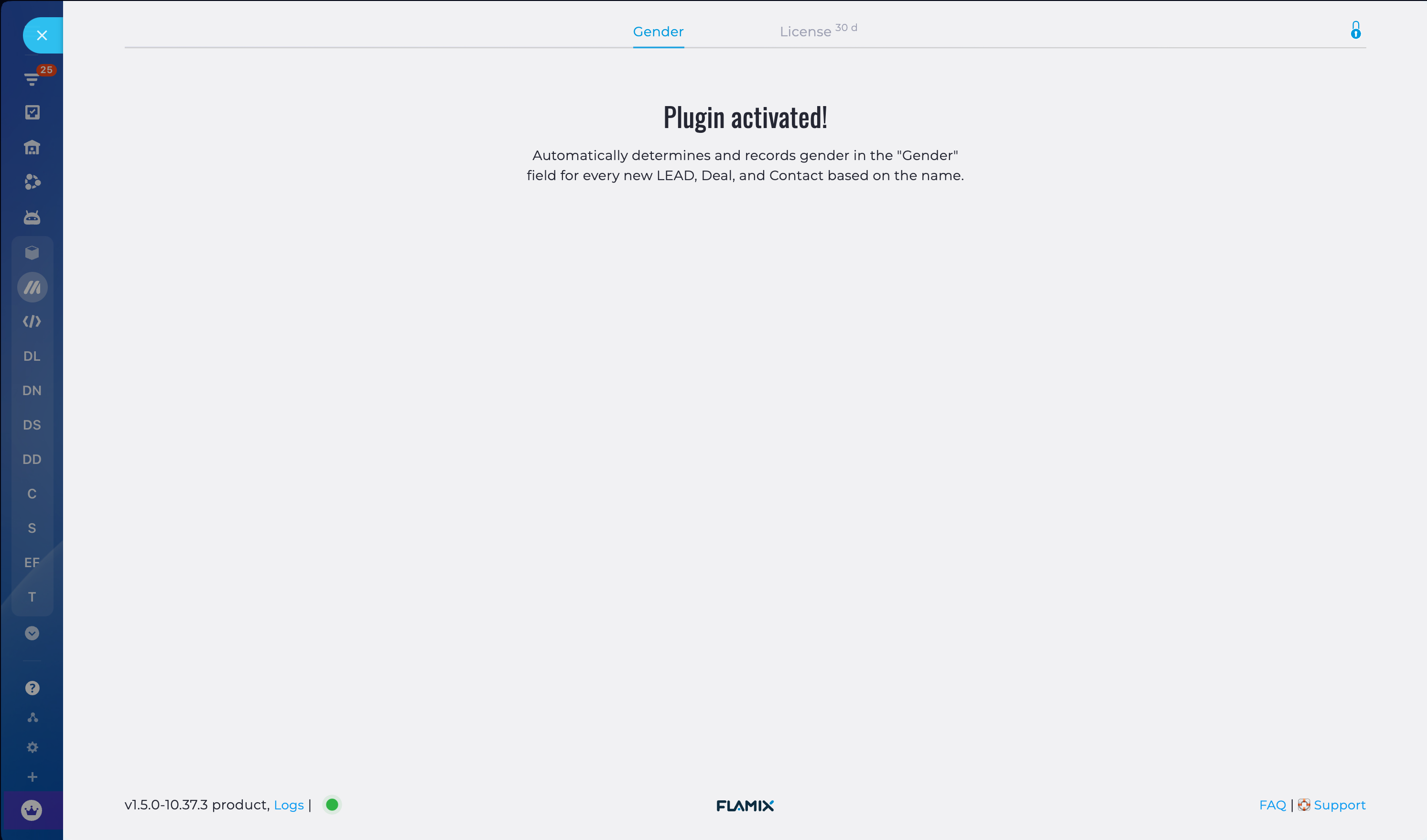
Task: Open the robot automation sidebar icon
Action: [32, 217]
